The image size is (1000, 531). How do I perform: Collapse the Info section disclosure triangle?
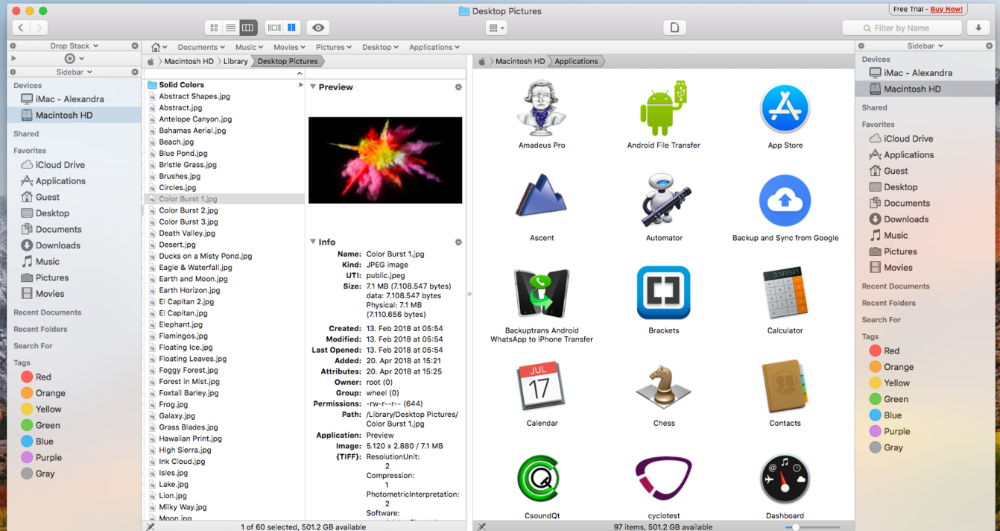tap(312, 241)
